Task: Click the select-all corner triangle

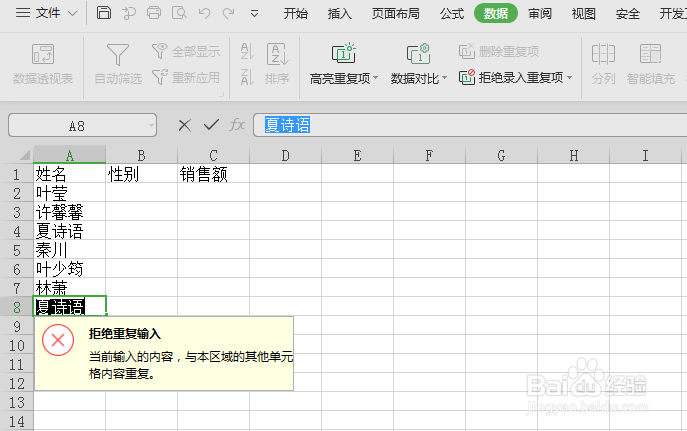Action: point(25,155)
